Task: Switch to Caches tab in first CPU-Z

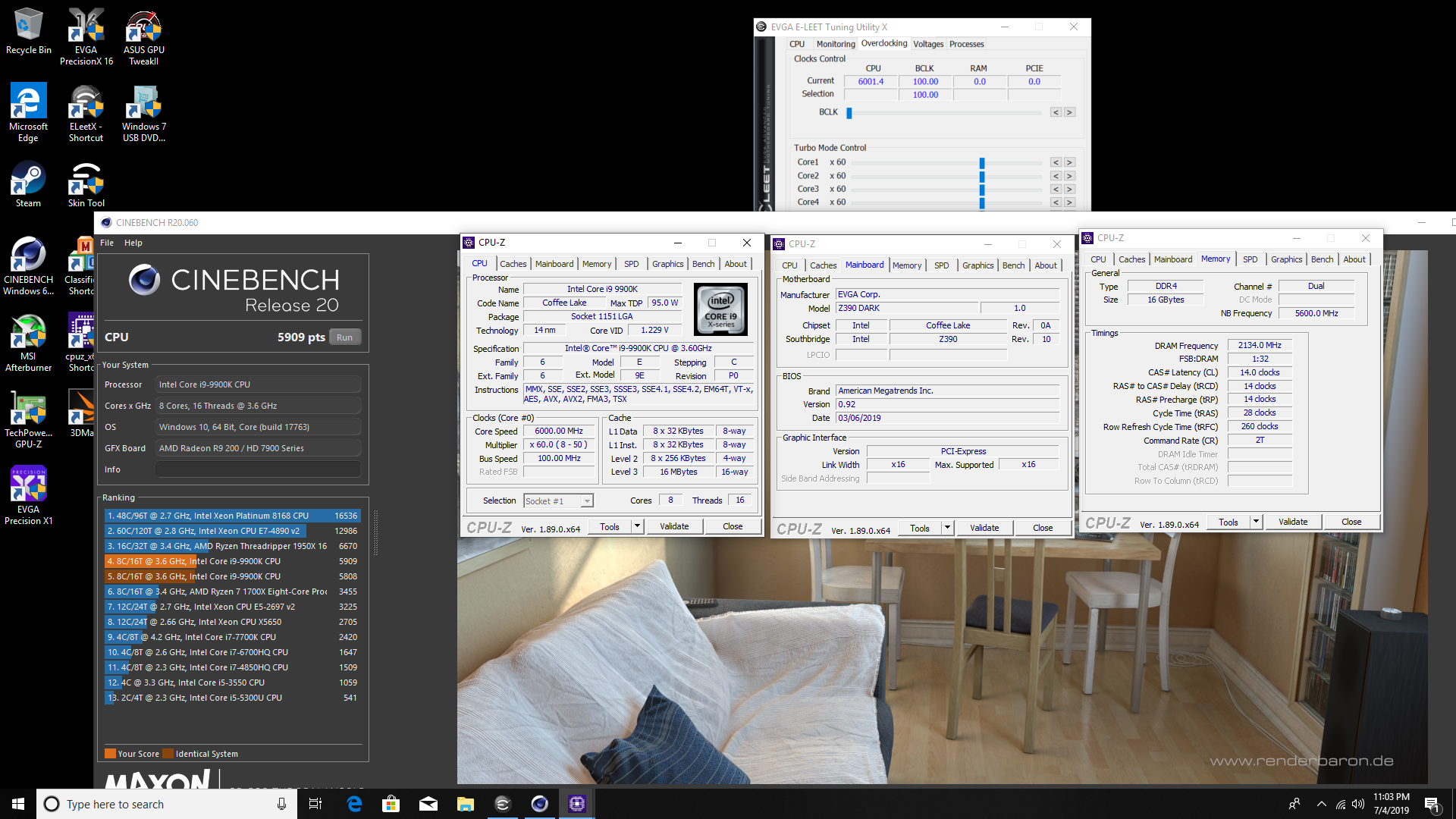Action: click(x=513, y=264)
